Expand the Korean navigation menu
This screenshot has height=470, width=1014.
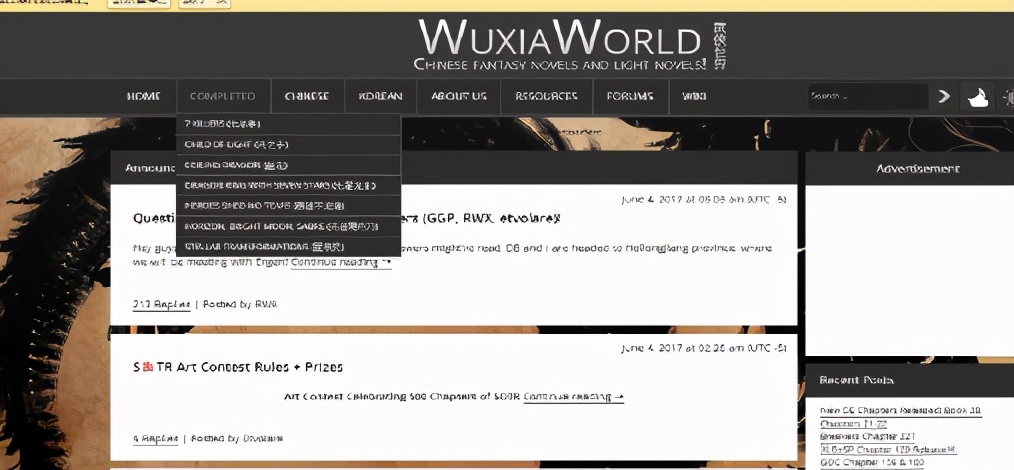point(380,96)
